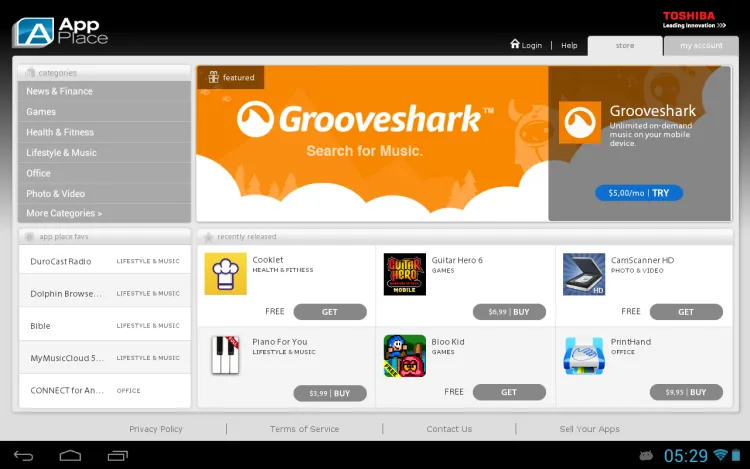Viewport: 750px width, 469px height.
Task: Open DuroCast Radio in favs list
Action: (105, 261)
